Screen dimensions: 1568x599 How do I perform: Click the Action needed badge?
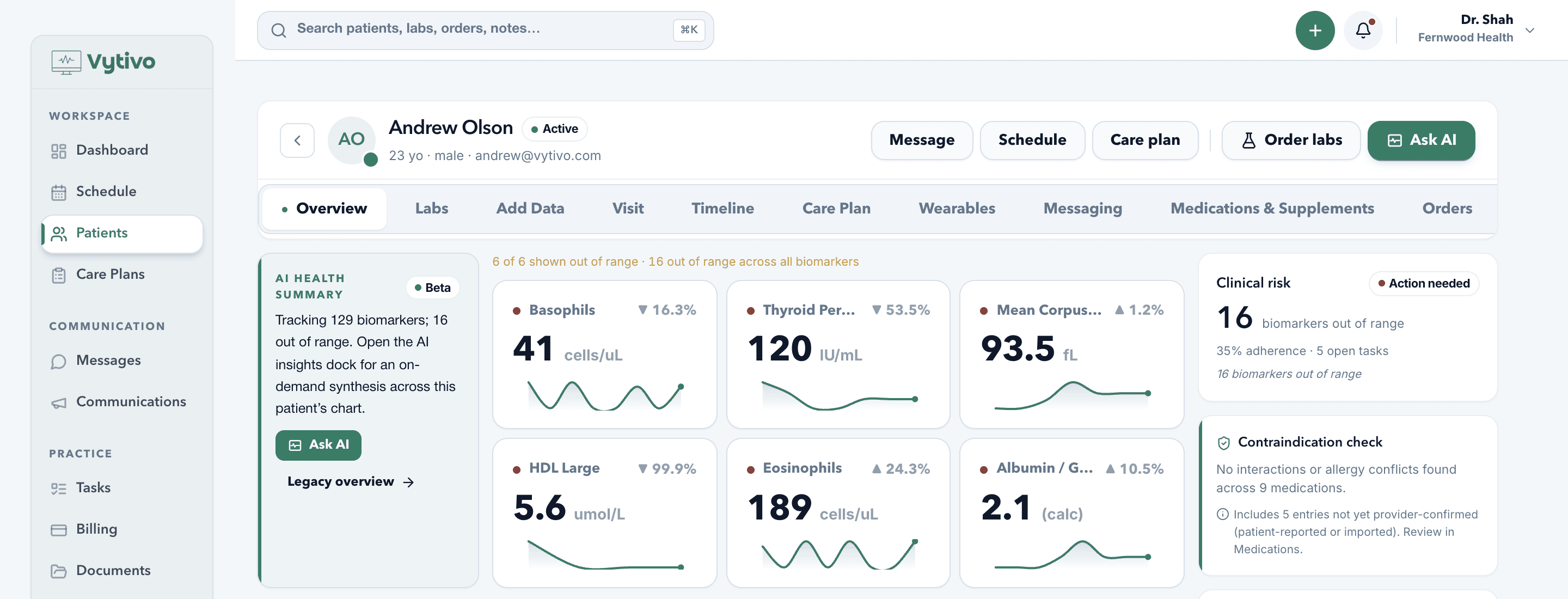click(1423, 284)
